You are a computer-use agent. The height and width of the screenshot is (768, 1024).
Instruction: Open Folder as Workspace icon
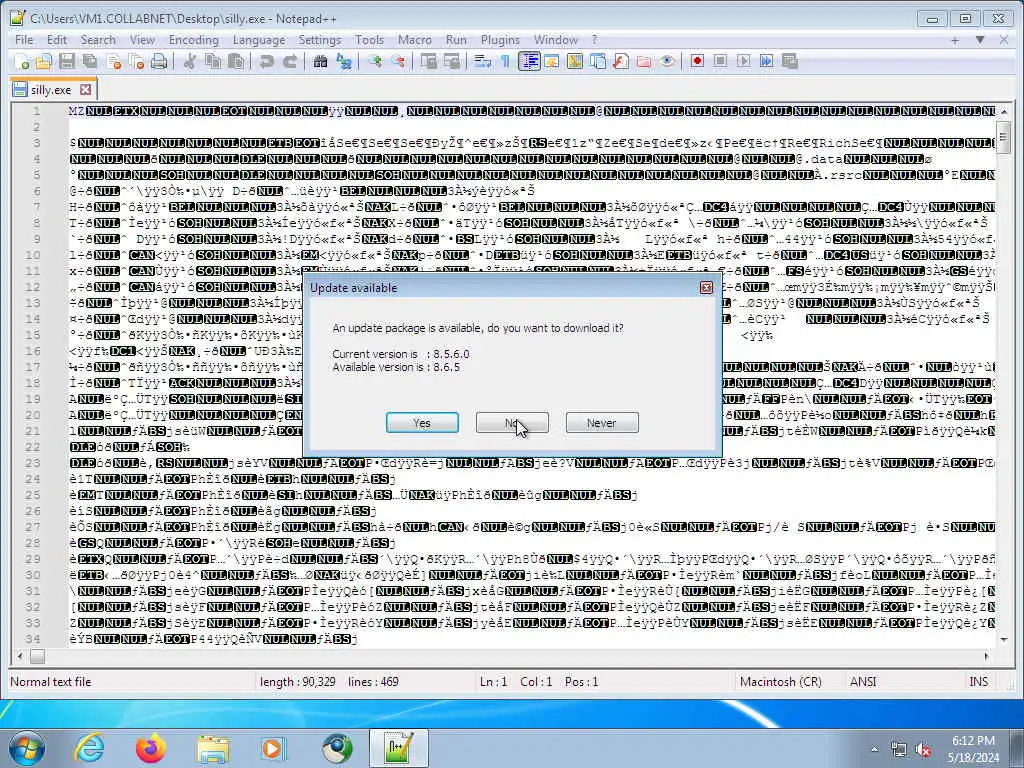click(644, 61)
